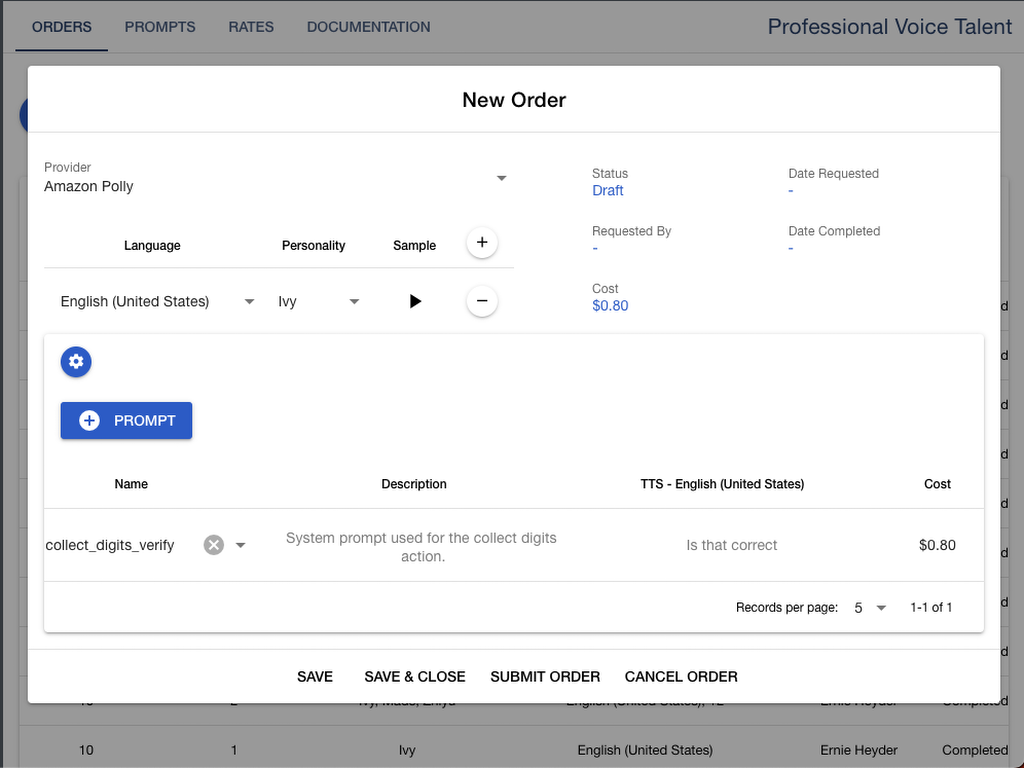Remove the English language row with minus icon
The width and height of the screenshot is (1024, 768).
482,300
